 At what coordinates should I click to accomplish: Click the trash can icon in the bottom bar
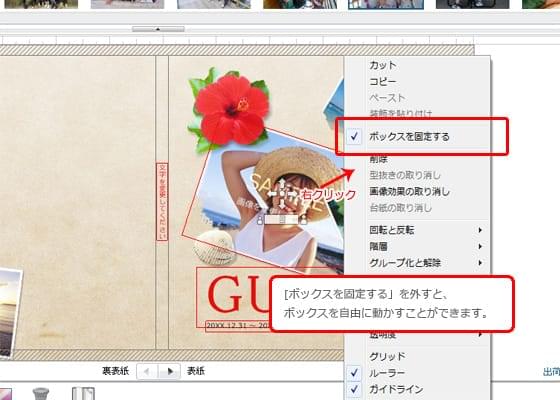point(41,394)
